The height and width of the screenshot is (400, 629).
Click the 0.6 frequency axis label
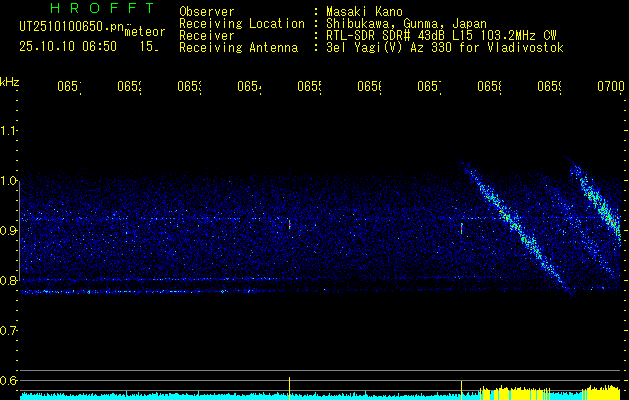(8, 380)
